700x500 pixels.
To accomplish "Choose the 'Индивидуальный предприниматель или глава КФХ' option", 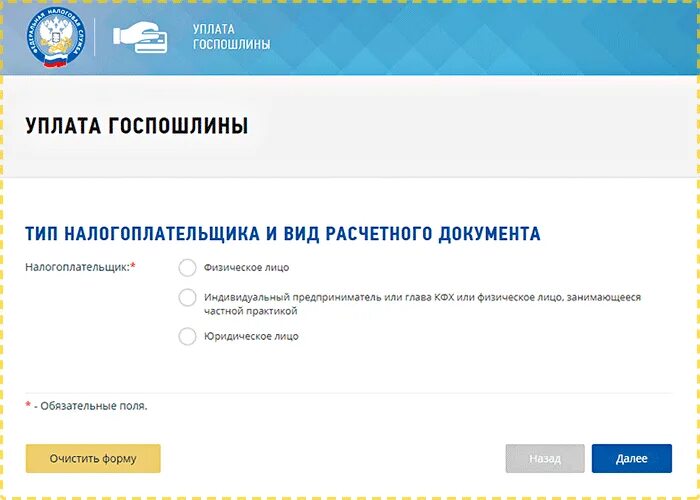I will click(187, 298).
